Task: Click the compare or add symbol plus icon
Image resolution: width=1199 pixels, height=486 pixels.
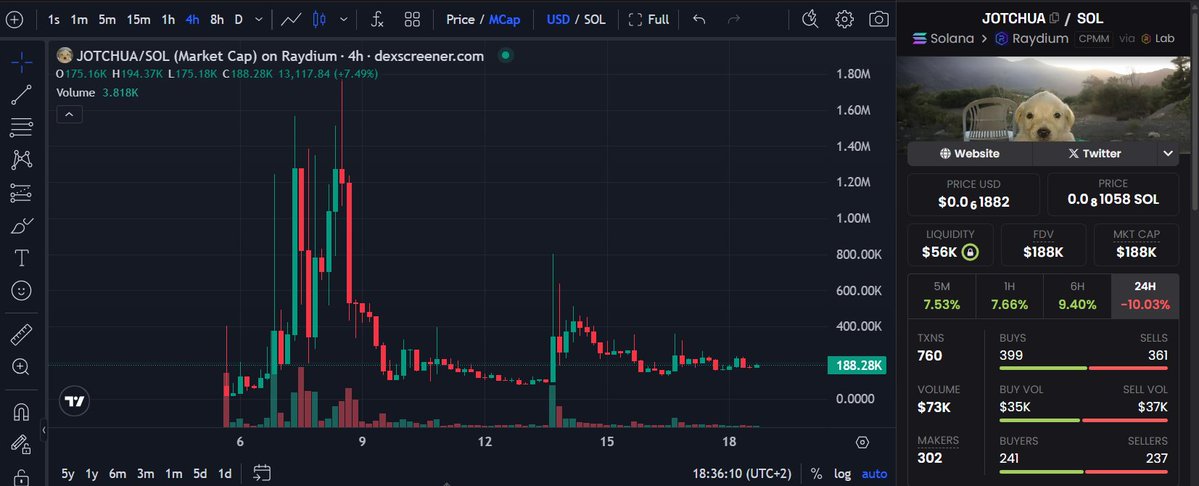Action: click(14, 19)
